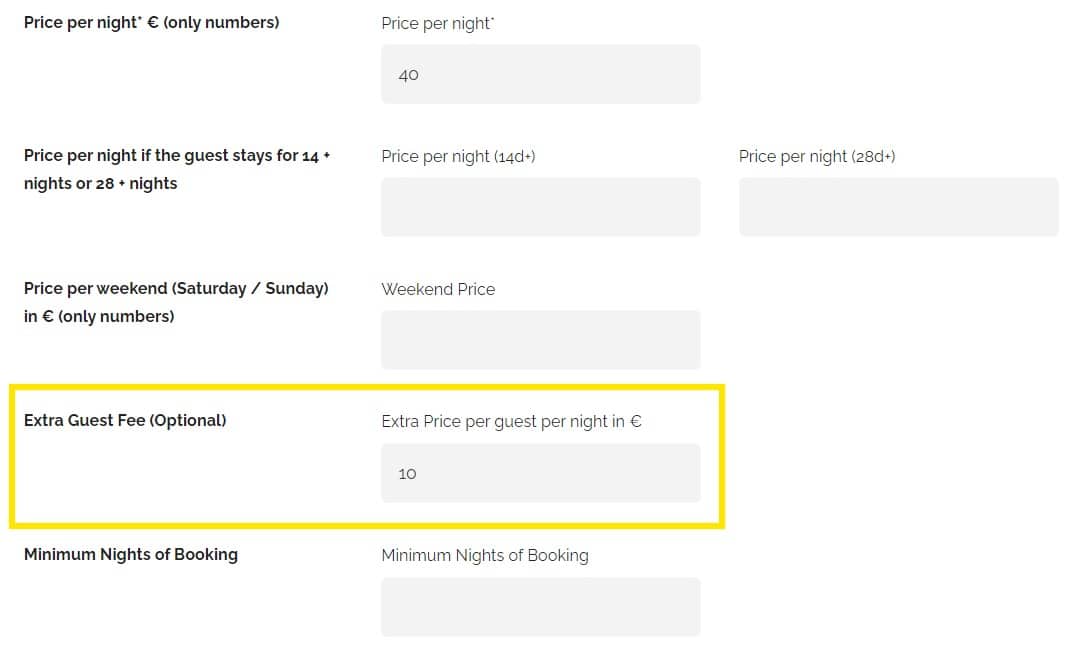Click the Price per night input containing 40
Viewport: 1086px width, 656px height.
540,74
